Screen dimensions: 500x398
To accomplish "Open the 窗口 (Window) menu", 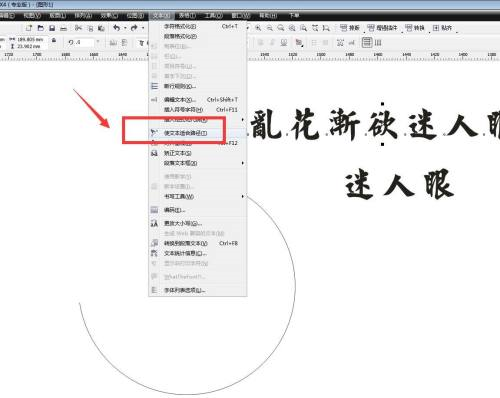I will [x=240, y=16].
